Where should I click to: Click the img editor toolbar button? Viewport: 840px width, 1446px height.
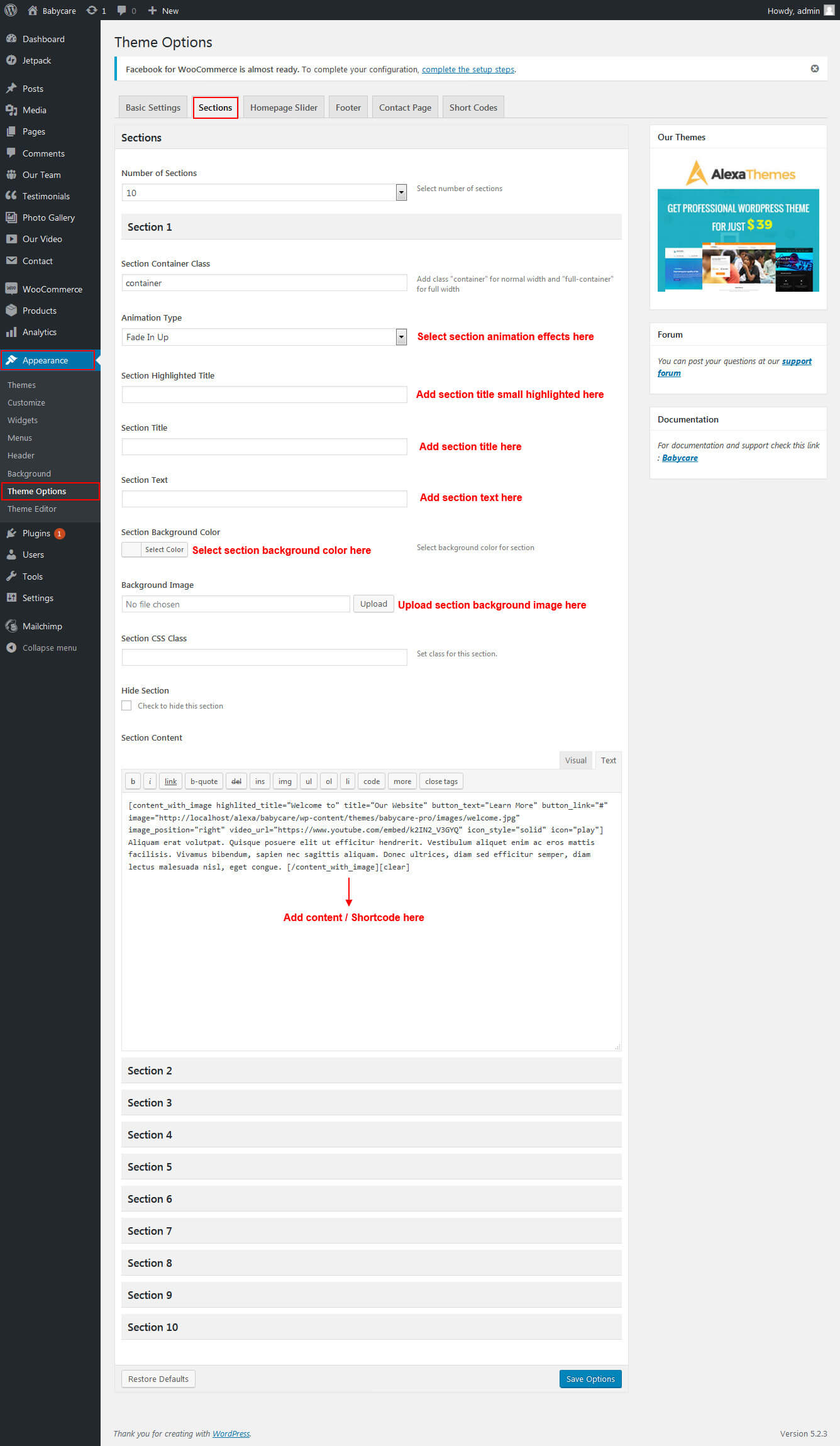[285, 781]
